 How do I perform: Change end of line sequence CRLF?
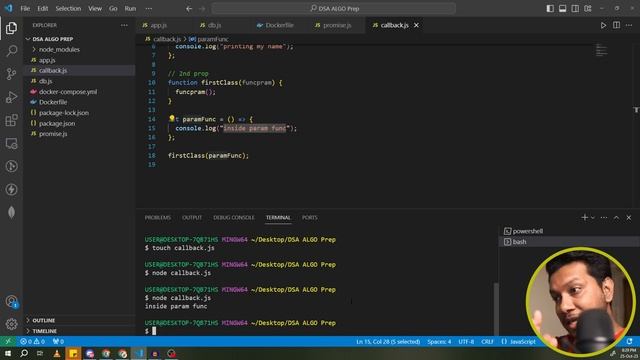pos(487,341)
